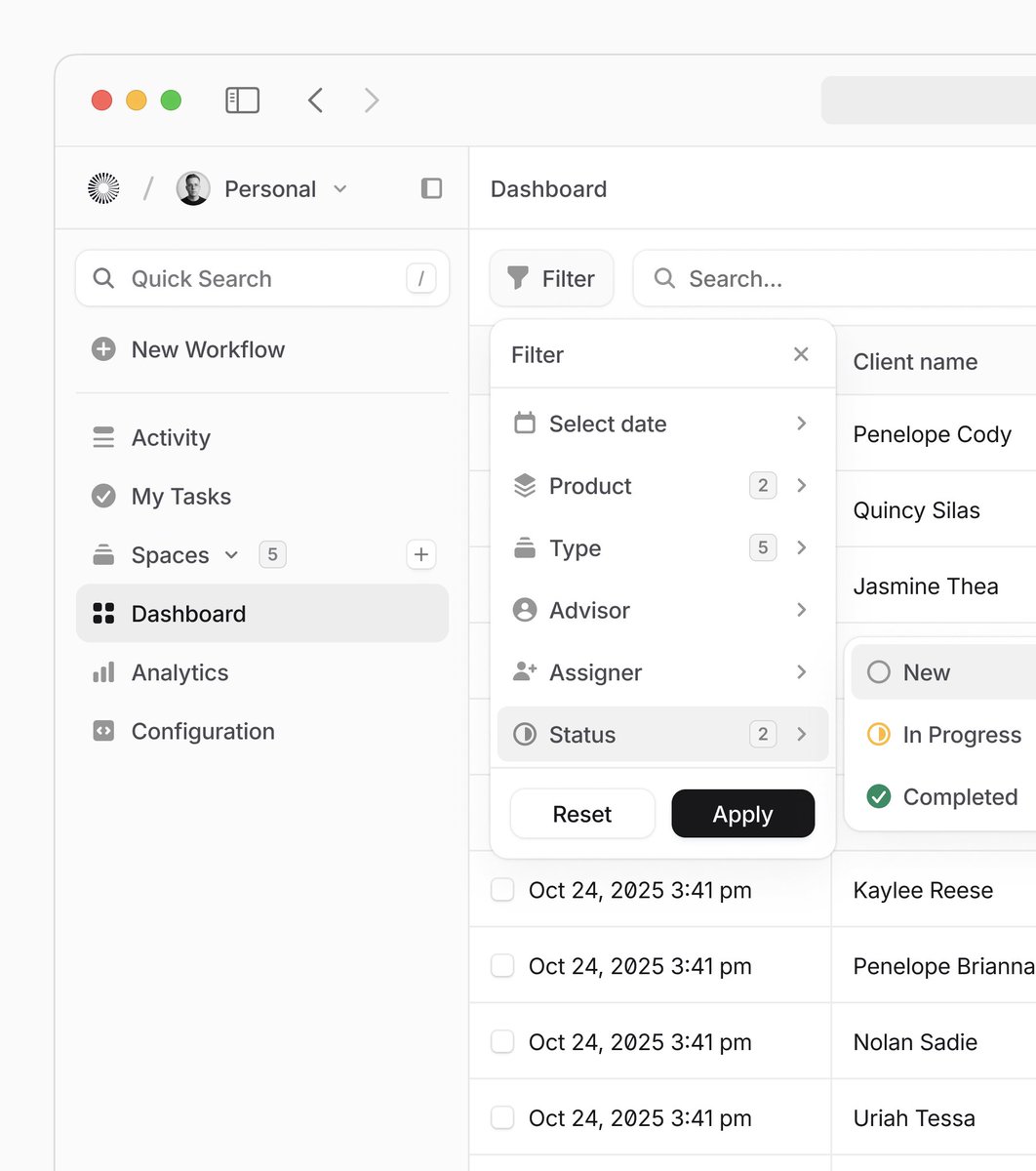Add a new space with plus button
Screen dimensions: 1036x1171
pyautogui.click(x=420, y=554)
